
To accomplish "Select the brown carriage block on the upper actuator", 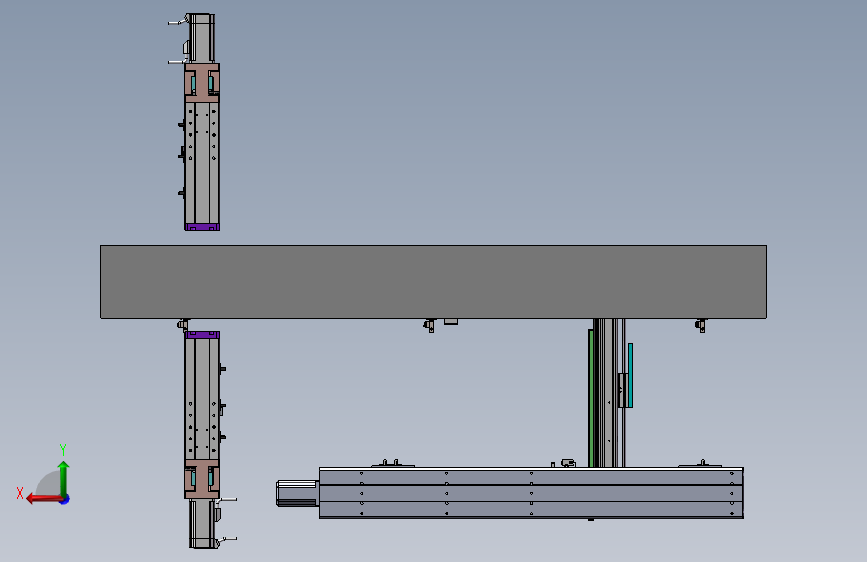I will point(202,83).
